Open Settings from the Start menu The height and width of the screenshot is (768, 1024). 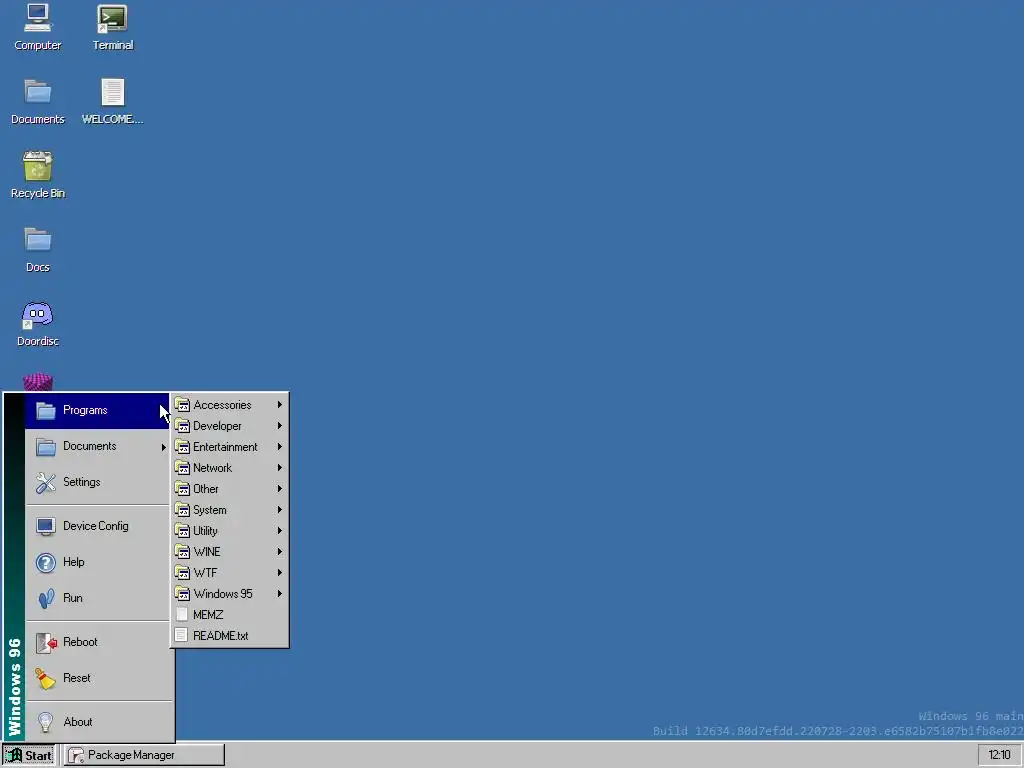[97, 483]
